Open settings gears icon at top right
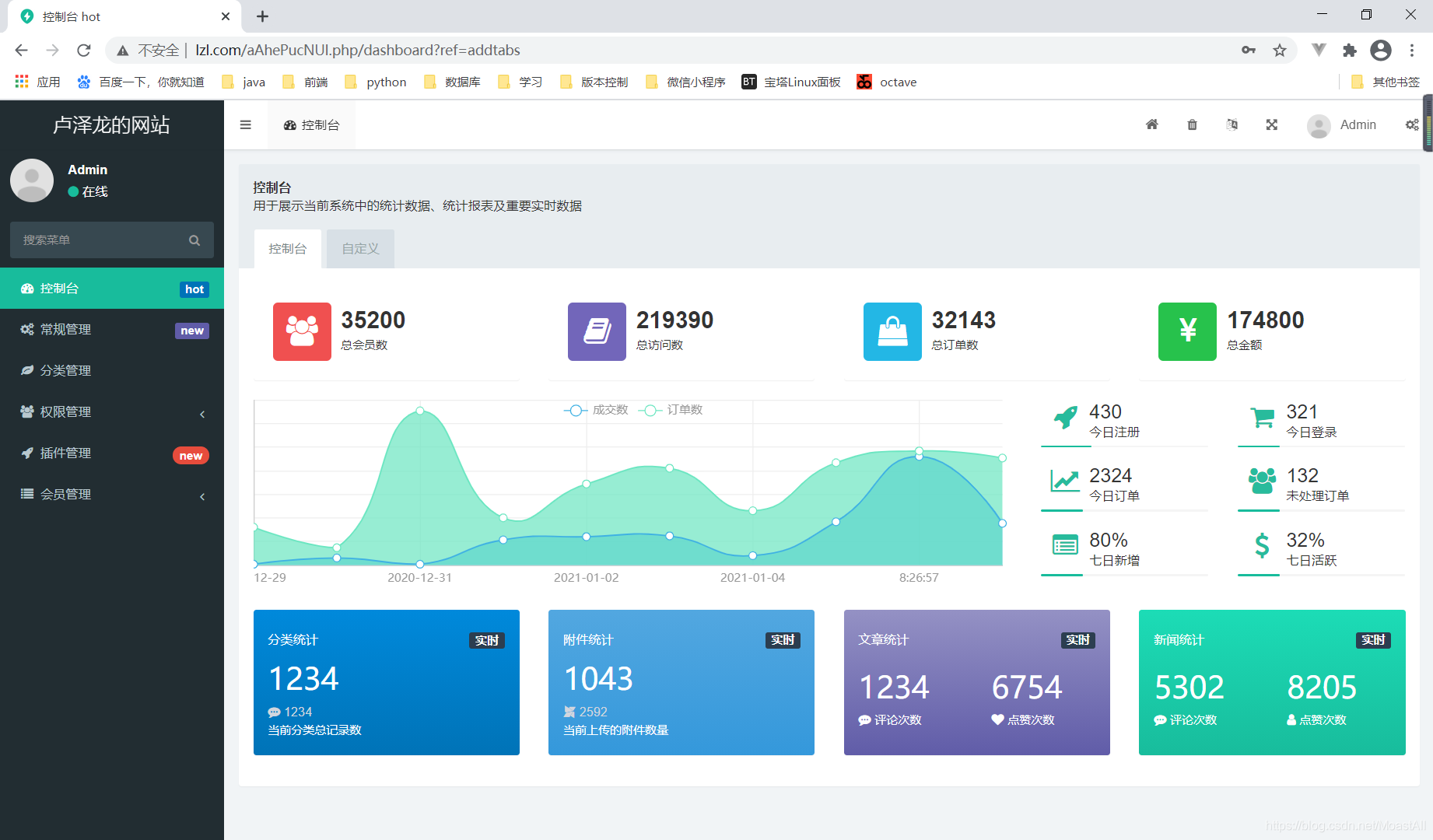Viewport: 1433px width, 840px height. pos(1412,124)
